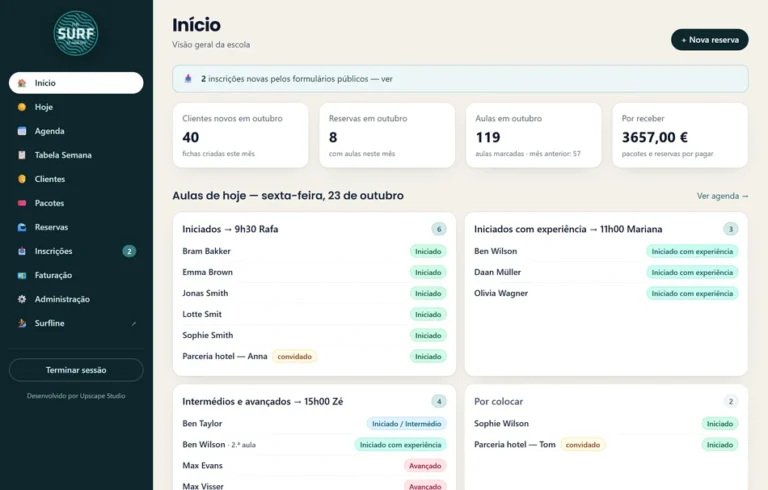
Task: Click the convidado tag next to Anna
Action: (x=294, y=357)
